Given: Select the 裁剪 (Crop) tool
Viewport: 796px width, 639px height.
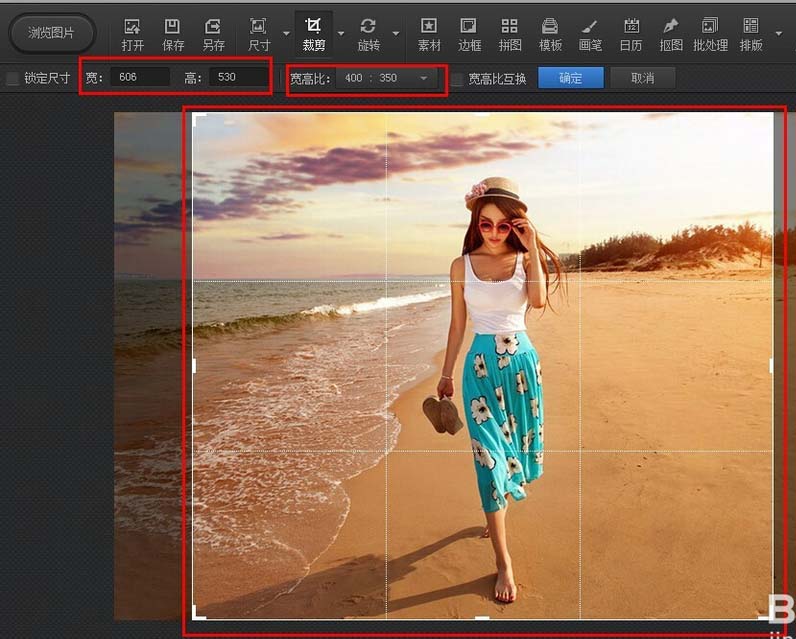Looking at the screenshot, I should click(314, 33).
